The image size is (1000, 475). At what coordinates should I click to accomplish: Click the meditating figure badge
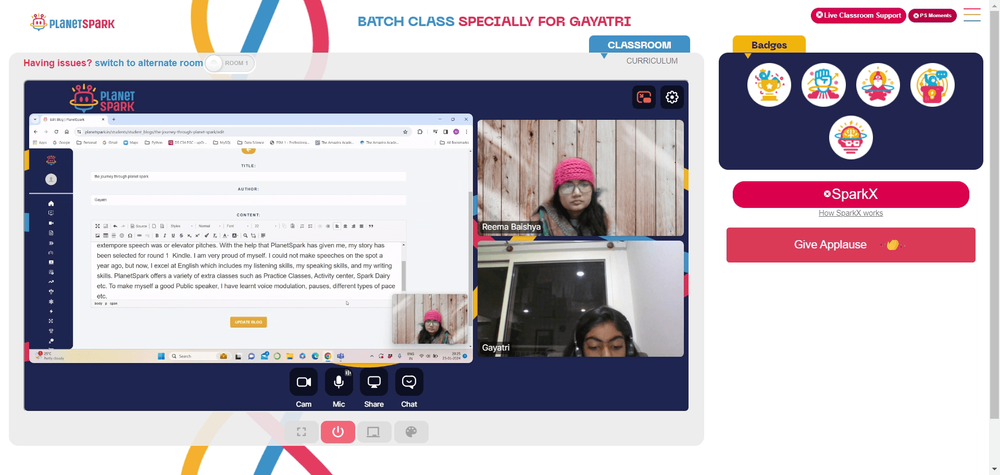[878, 85]
